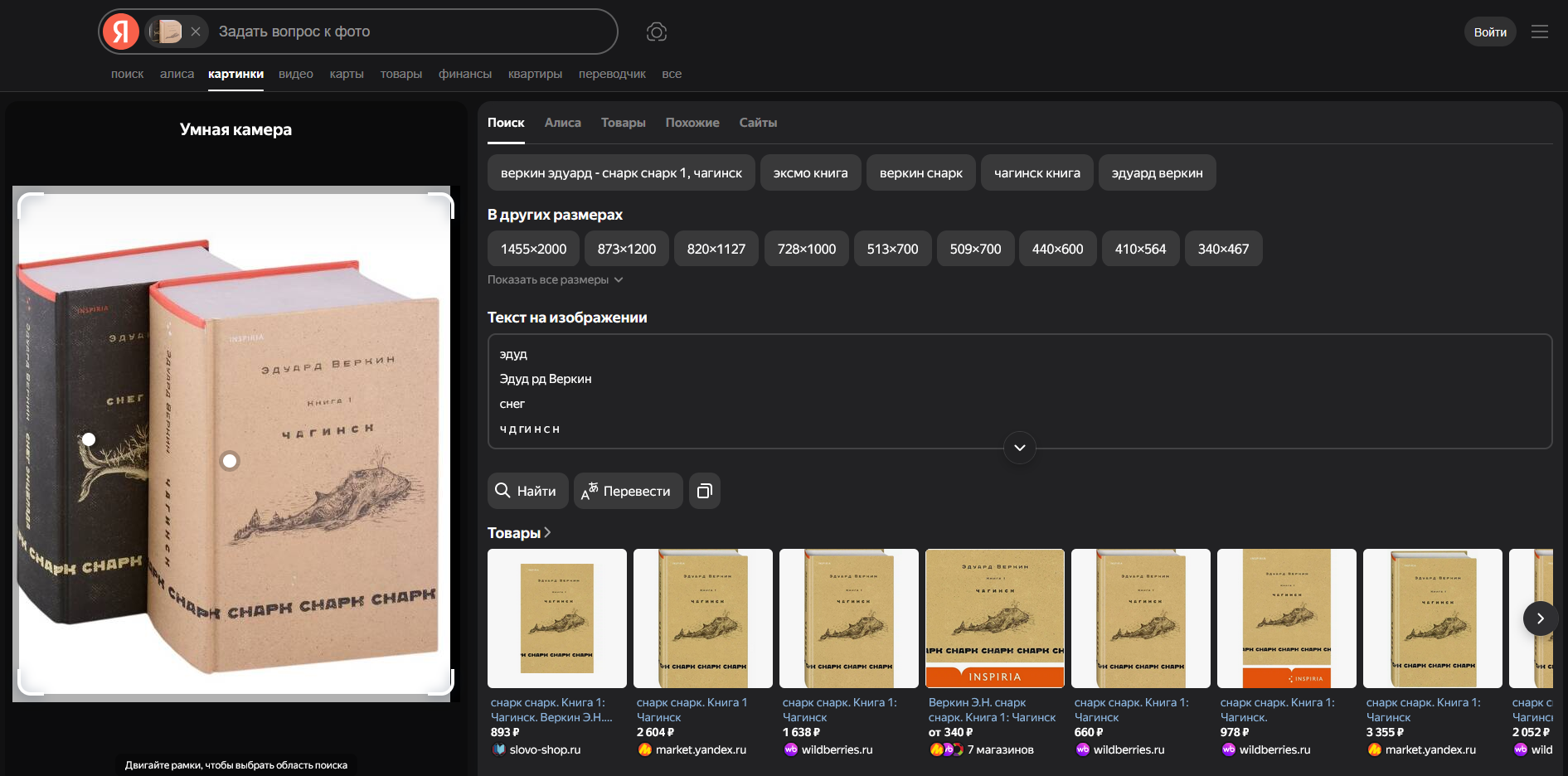Image resolution: width=1568 pixels, height=776 pixels.
Task: Click the object marker dot on dark book
Action: point(89,439)
